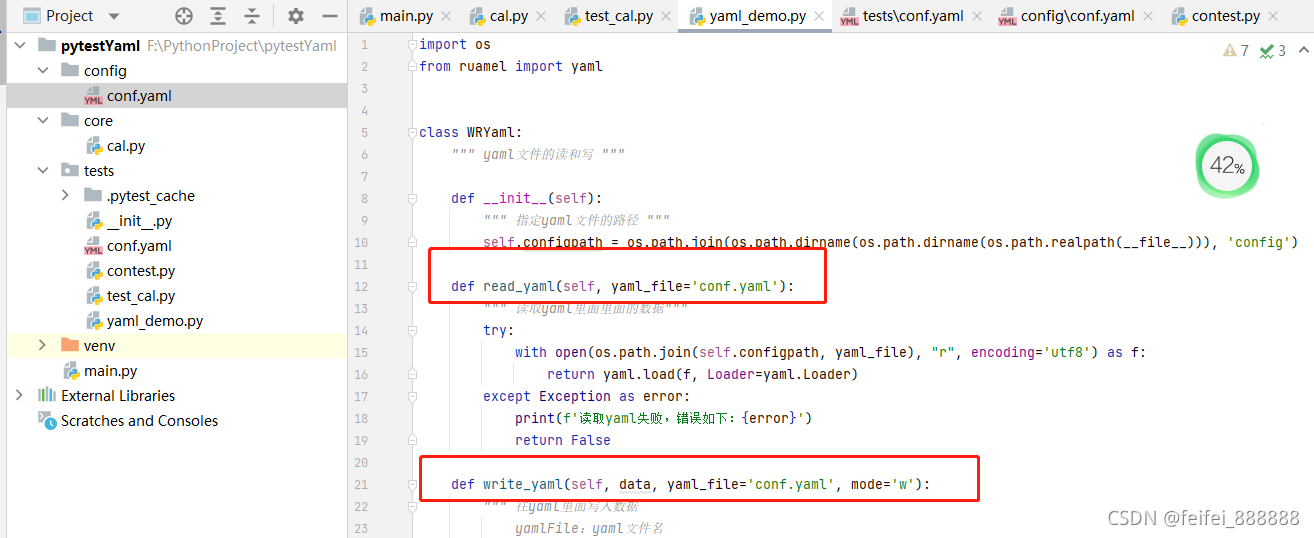
Task: Fold the import block at line 1
Action: click(413, 44)
